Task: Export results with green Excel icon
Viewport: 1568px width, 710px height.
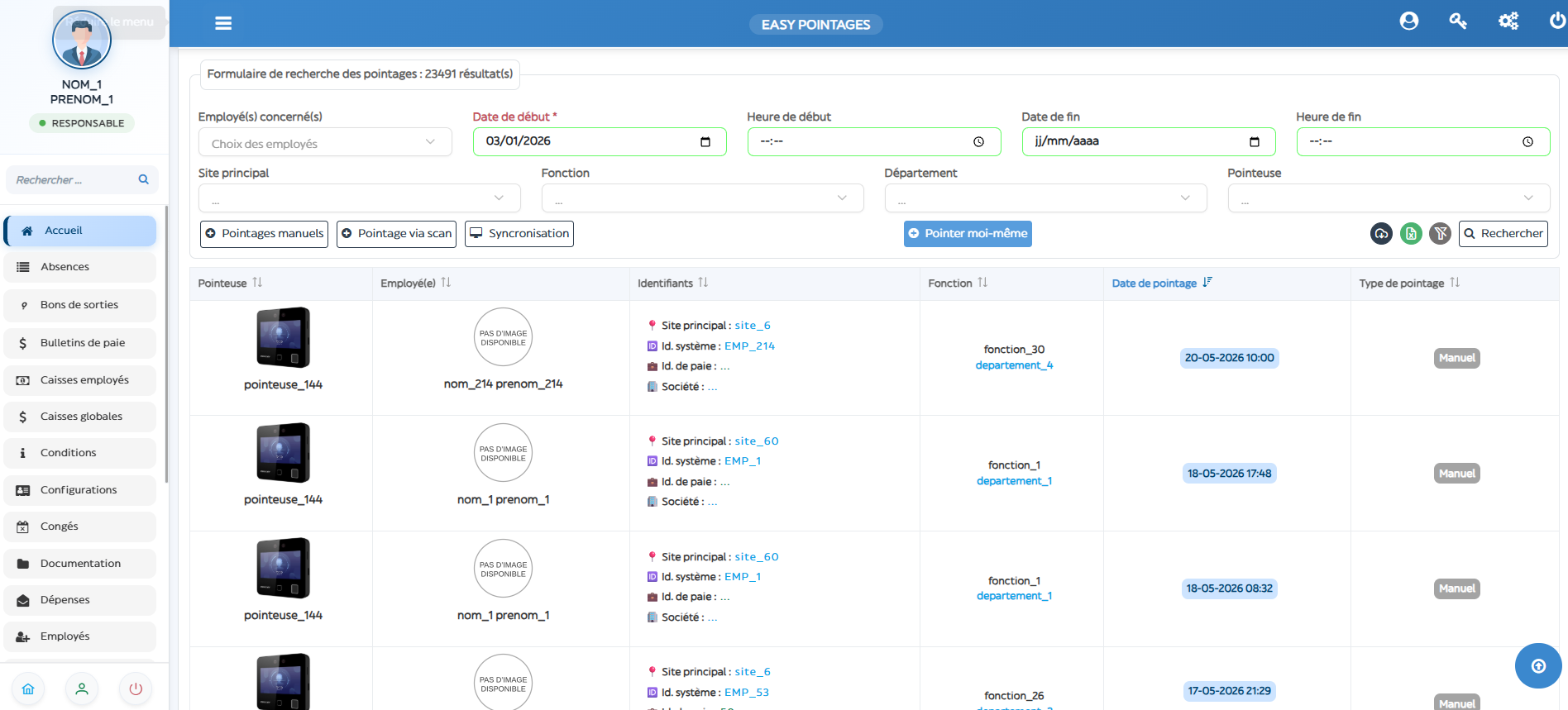Action: [1411, 234]
